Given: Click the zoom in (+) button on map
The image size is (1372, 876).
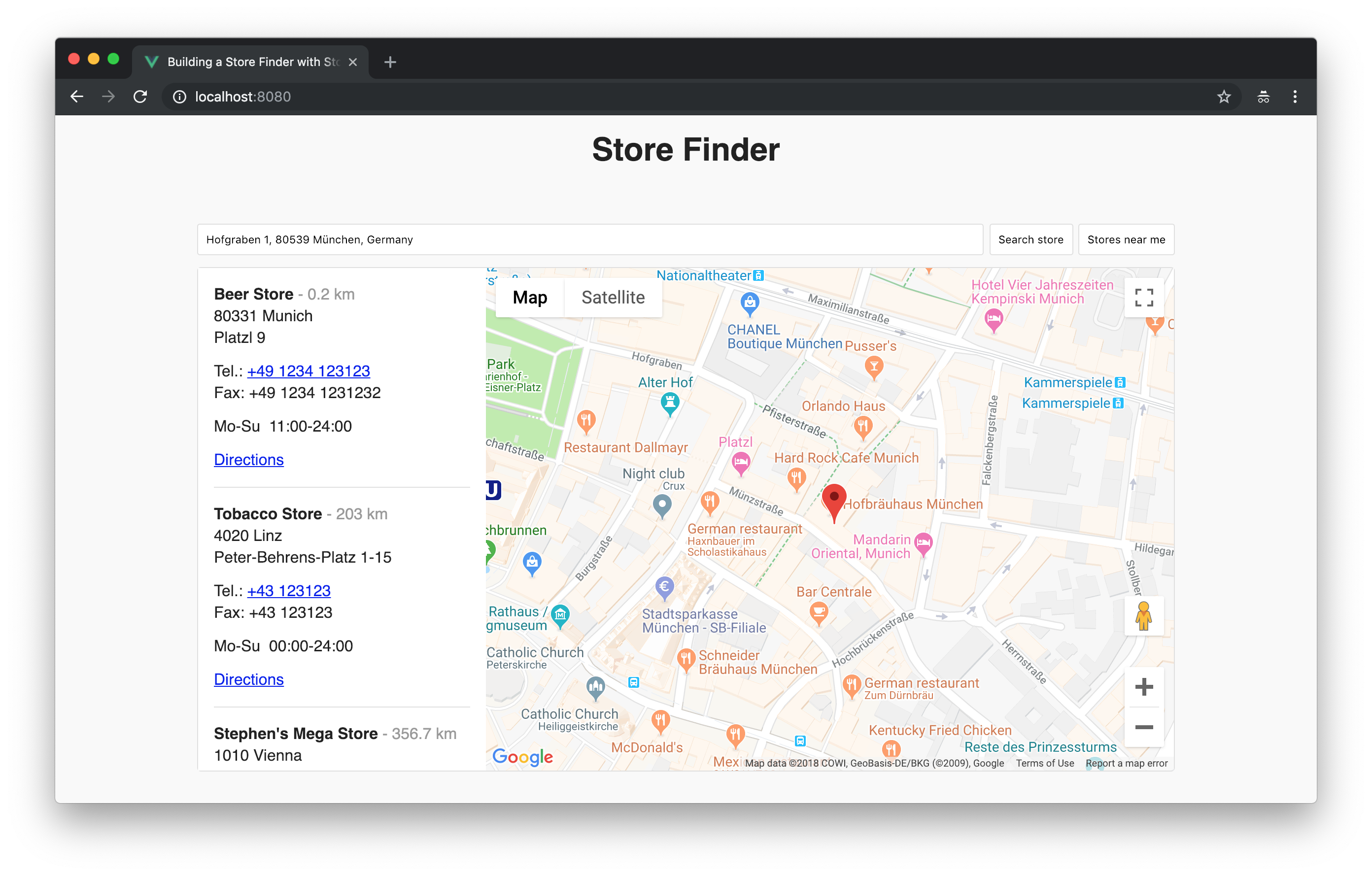Looking at the screenshot, I should (1144, 688).
